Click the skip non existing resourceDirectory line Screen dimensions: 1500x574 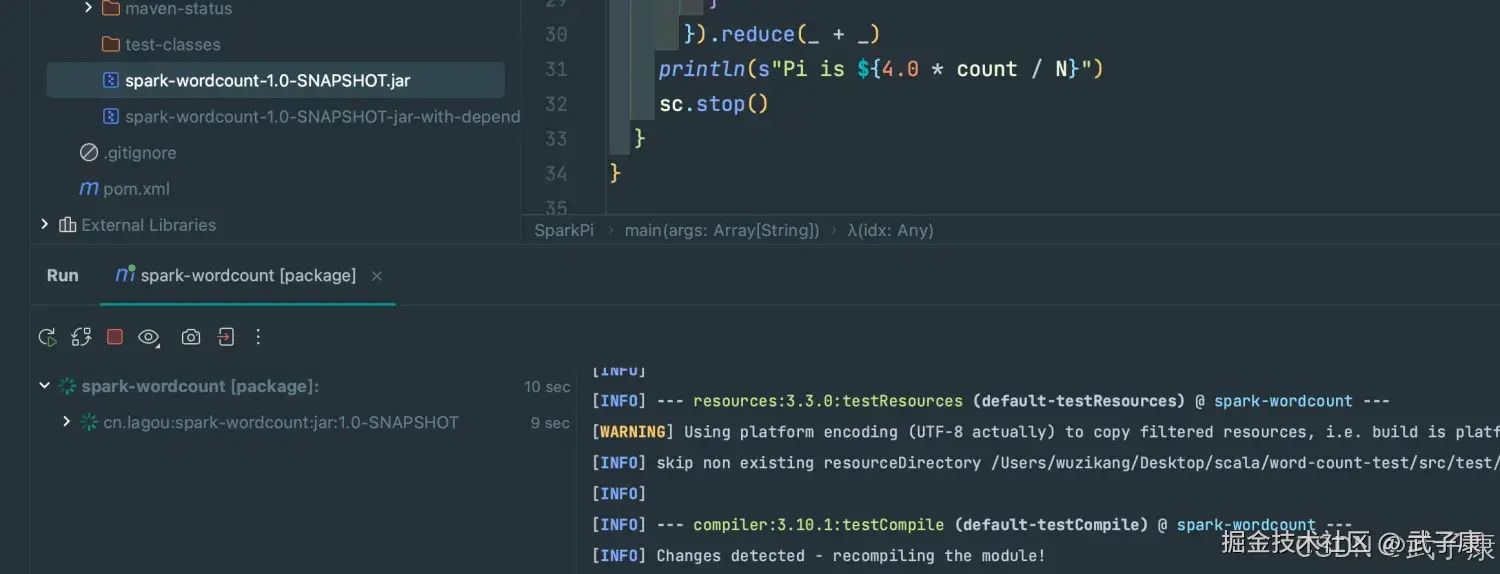point(1045,463)
